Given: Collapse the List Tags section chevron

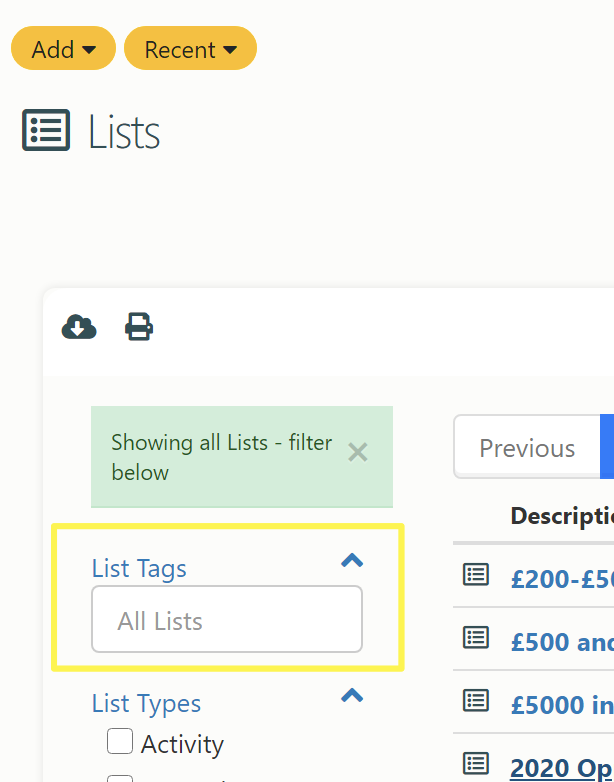Looking at the screenshot, I should (352, 561).
